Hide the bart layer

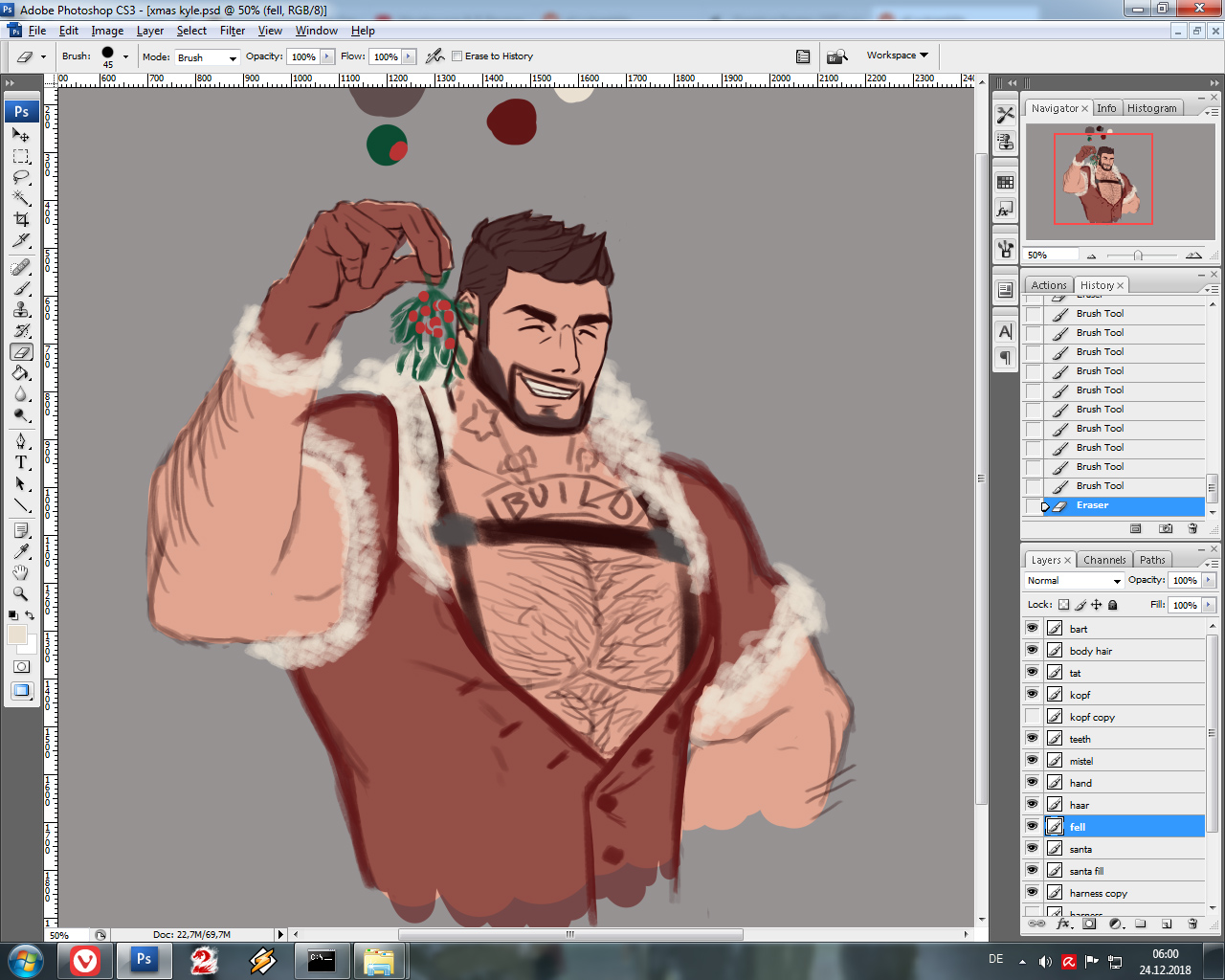[x=1032, y=628]
